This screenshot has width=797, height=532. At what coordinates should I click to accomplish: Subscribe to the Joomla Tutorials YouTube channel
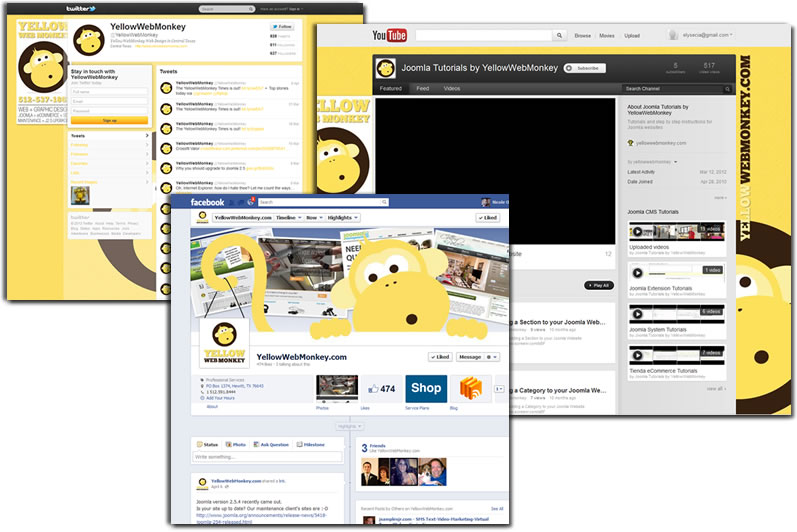[x=585, y=68]
